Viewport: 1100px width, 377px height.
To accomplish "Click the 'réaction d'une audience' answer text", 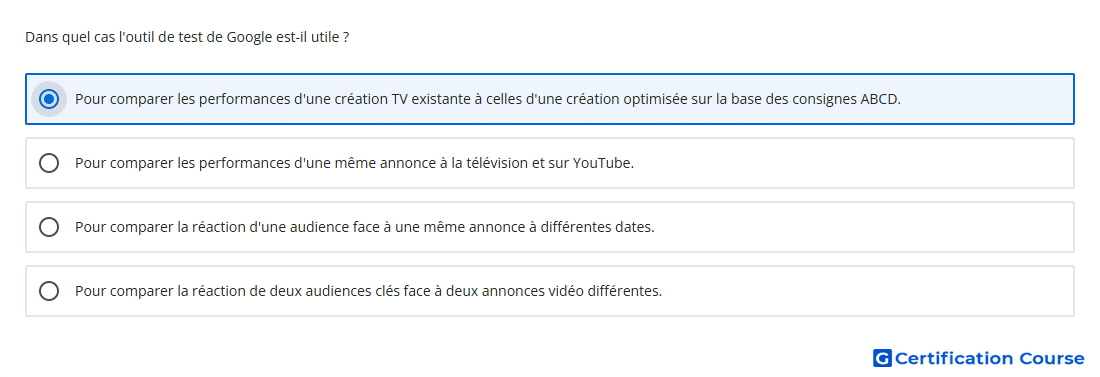I will coord(365,227).
